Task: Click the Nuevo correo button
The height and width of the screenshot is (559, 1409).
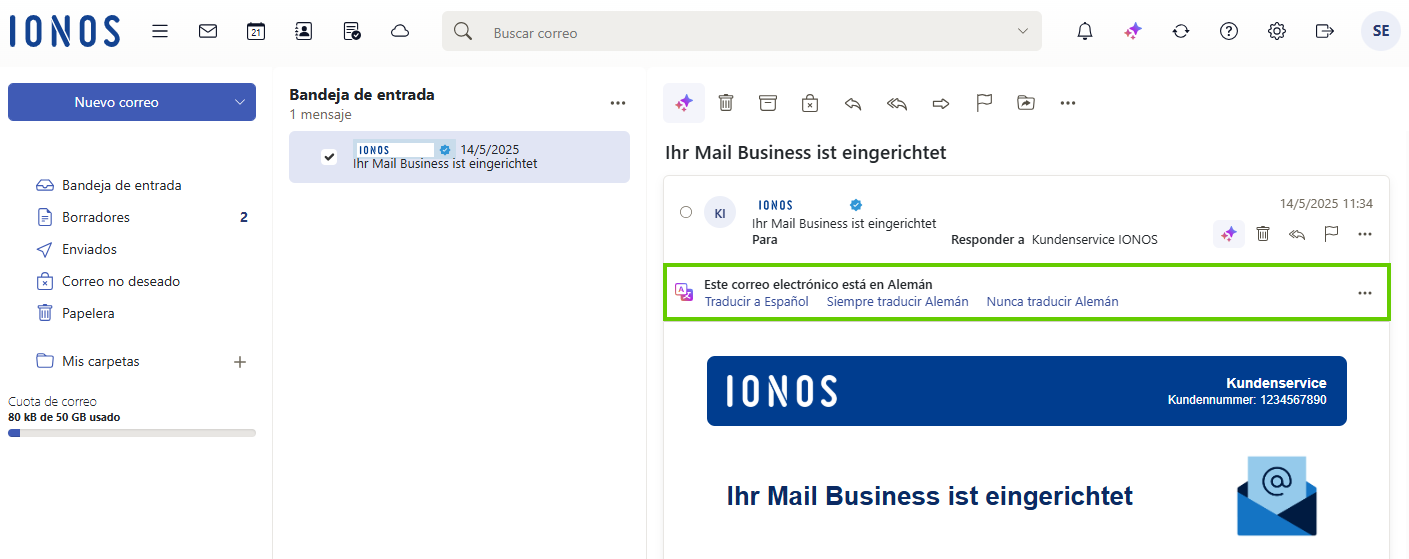Action: click(x=116, y=102)
